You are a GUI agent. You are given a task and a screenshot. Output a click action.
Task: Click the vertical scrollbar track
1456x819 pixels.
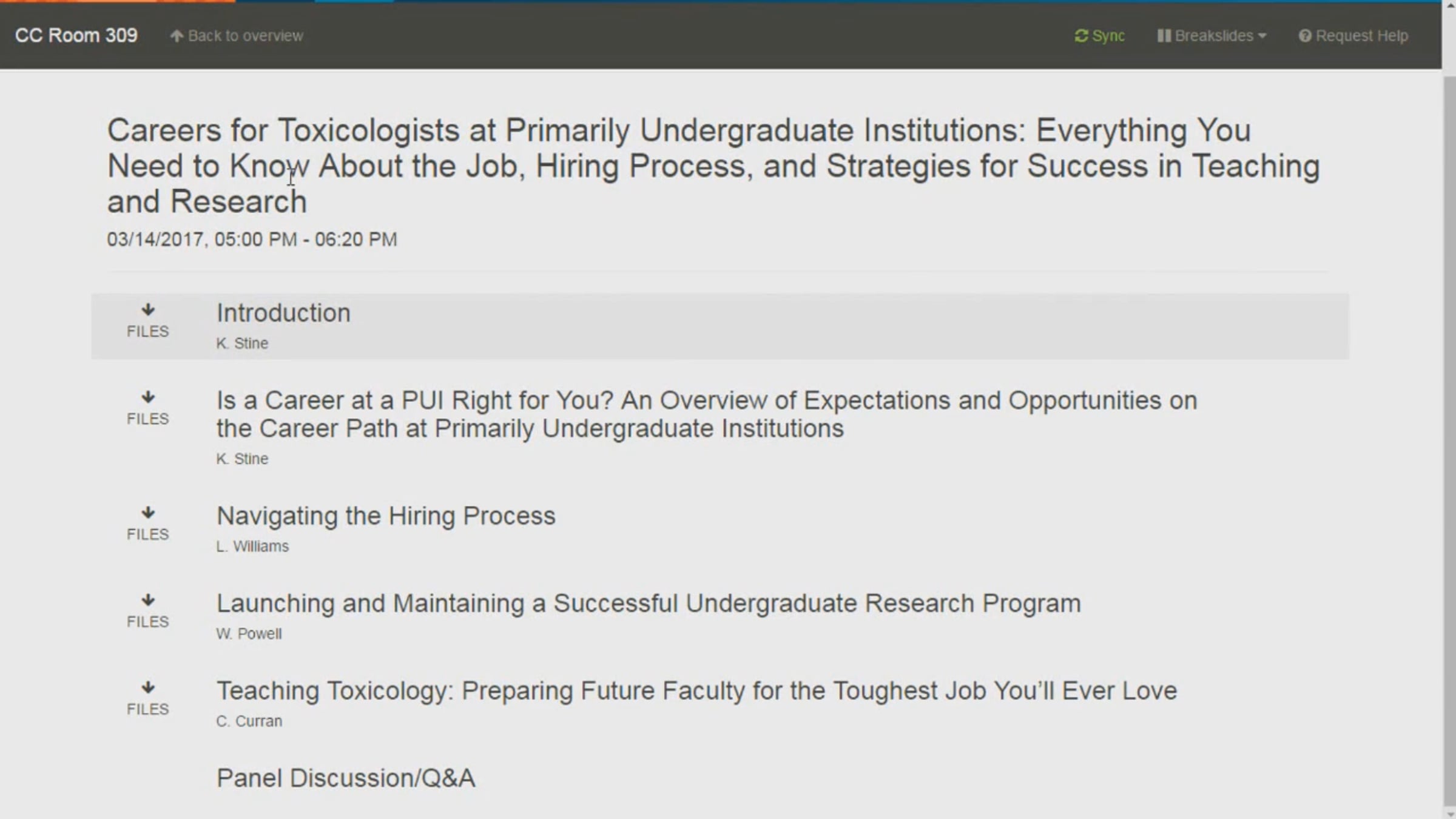(1449, 440)
